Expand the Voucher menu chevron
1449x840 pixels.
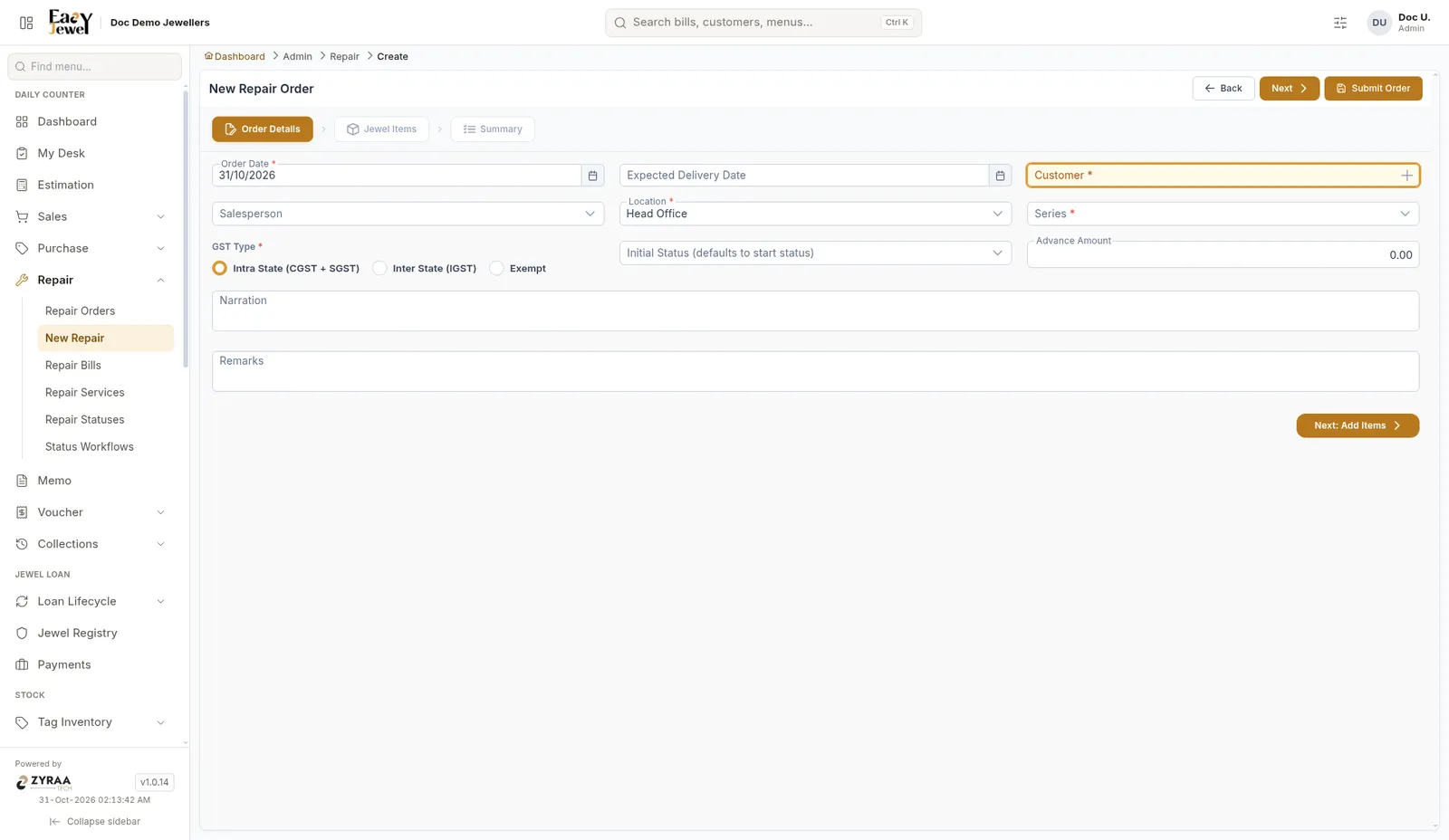point(160,512)
